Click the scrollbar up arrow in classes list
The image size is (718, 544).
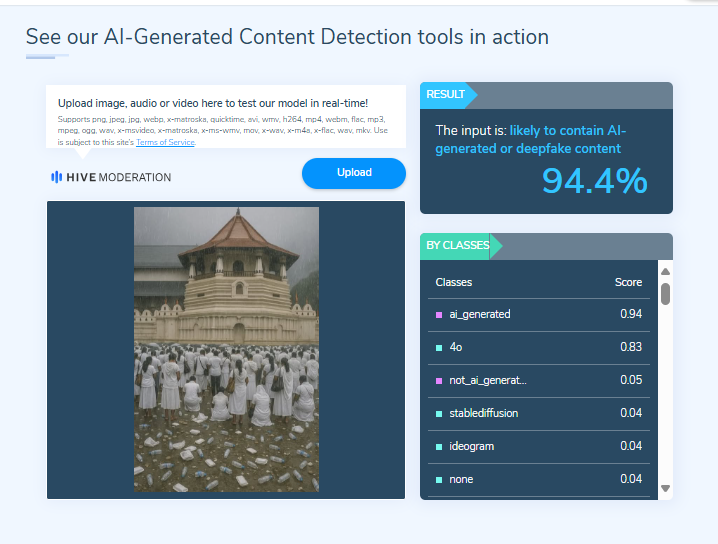[x=665, y=271]
